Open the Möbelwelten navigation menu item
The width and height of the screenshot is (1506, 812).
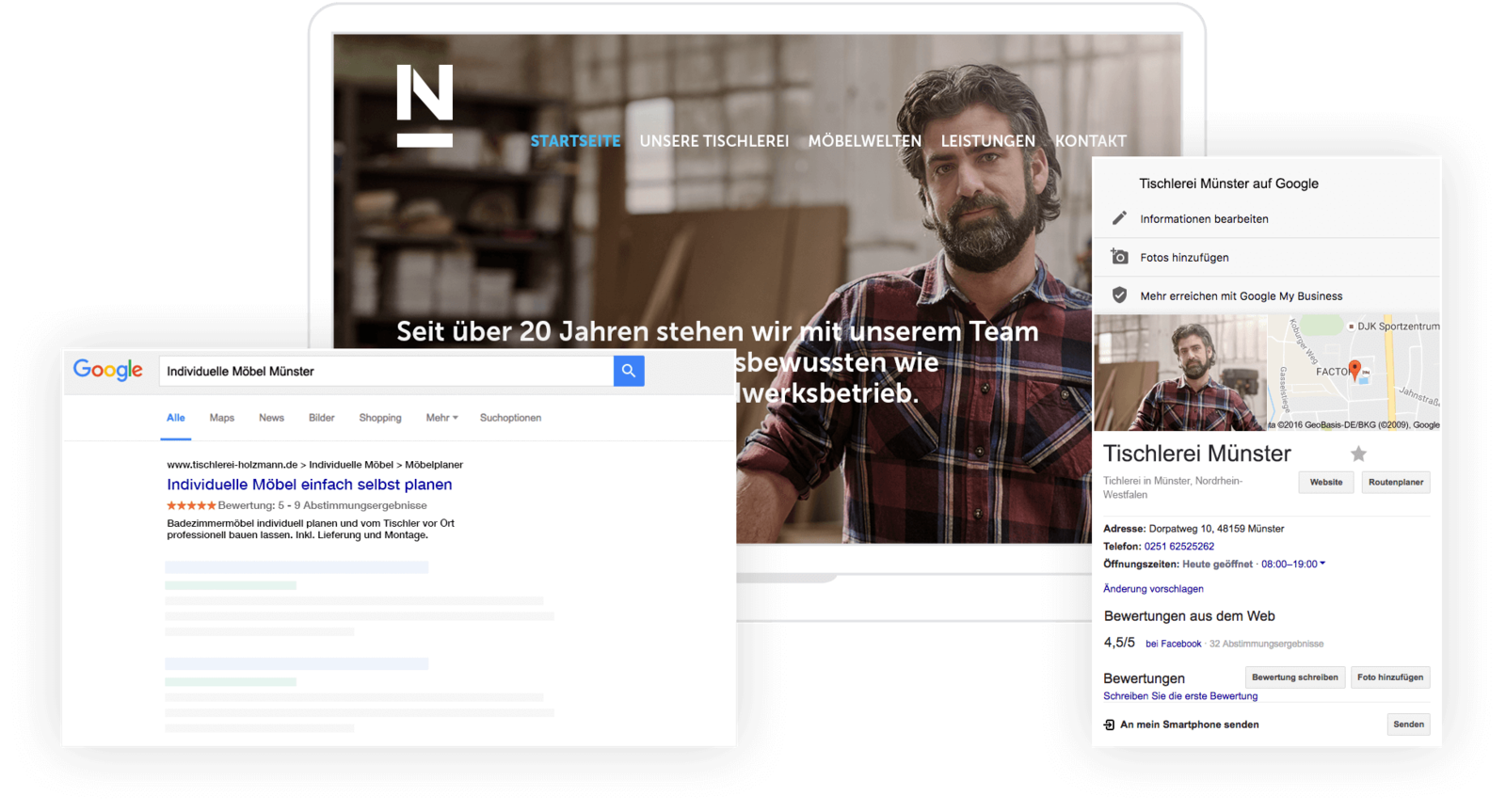point(864,141)
